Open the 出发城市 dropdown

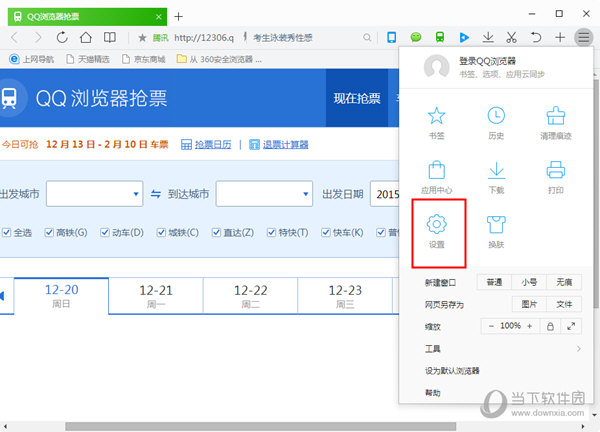(95, 194)
